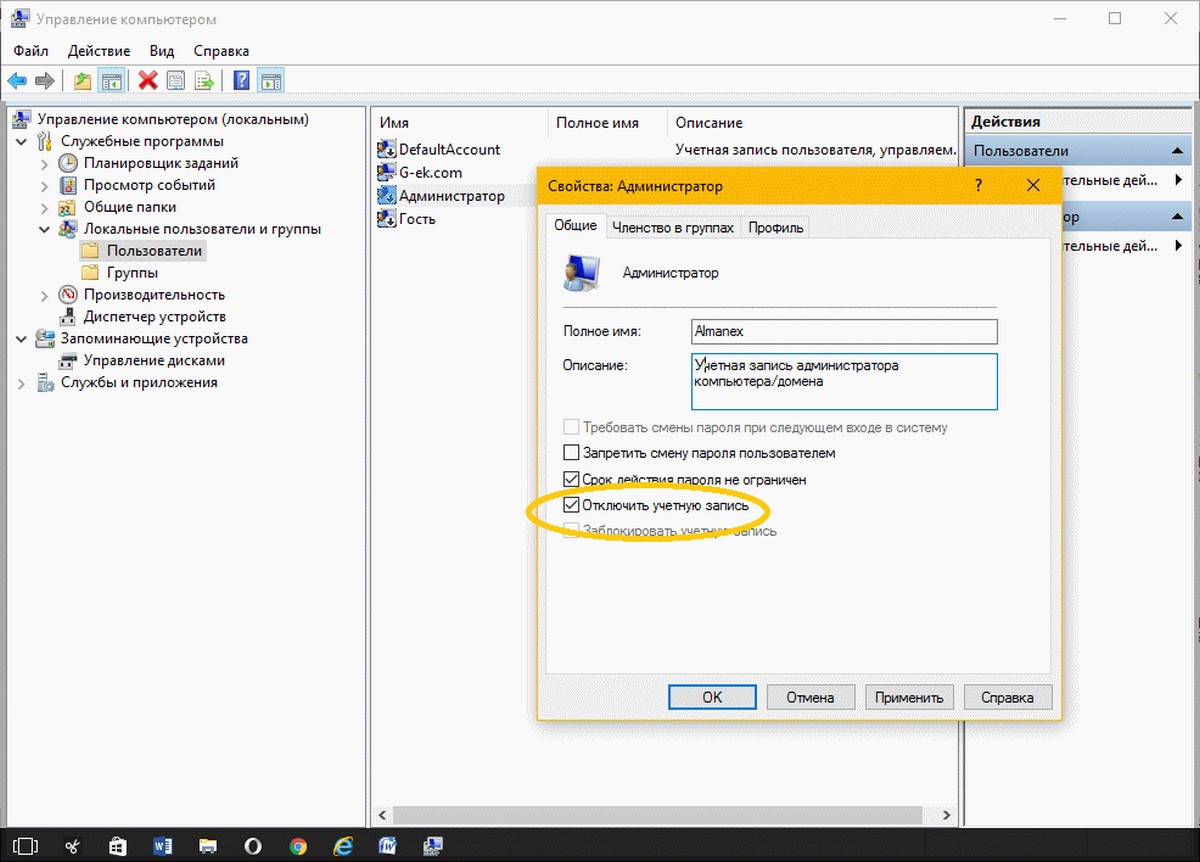
Task: Open the 'Действие' menu
Action: (x=99, y=51)
